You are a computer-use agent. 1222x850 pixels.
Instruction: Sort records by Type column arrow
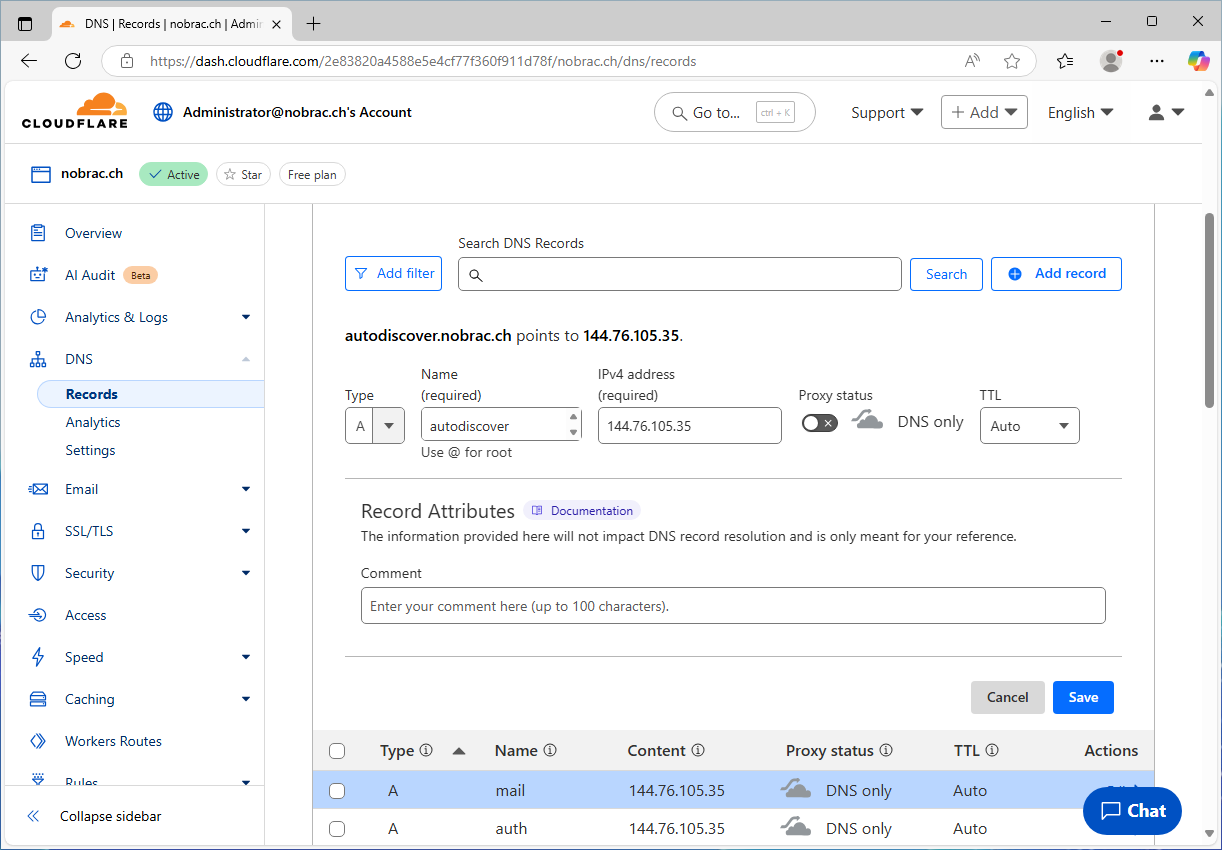pos(459,751)
